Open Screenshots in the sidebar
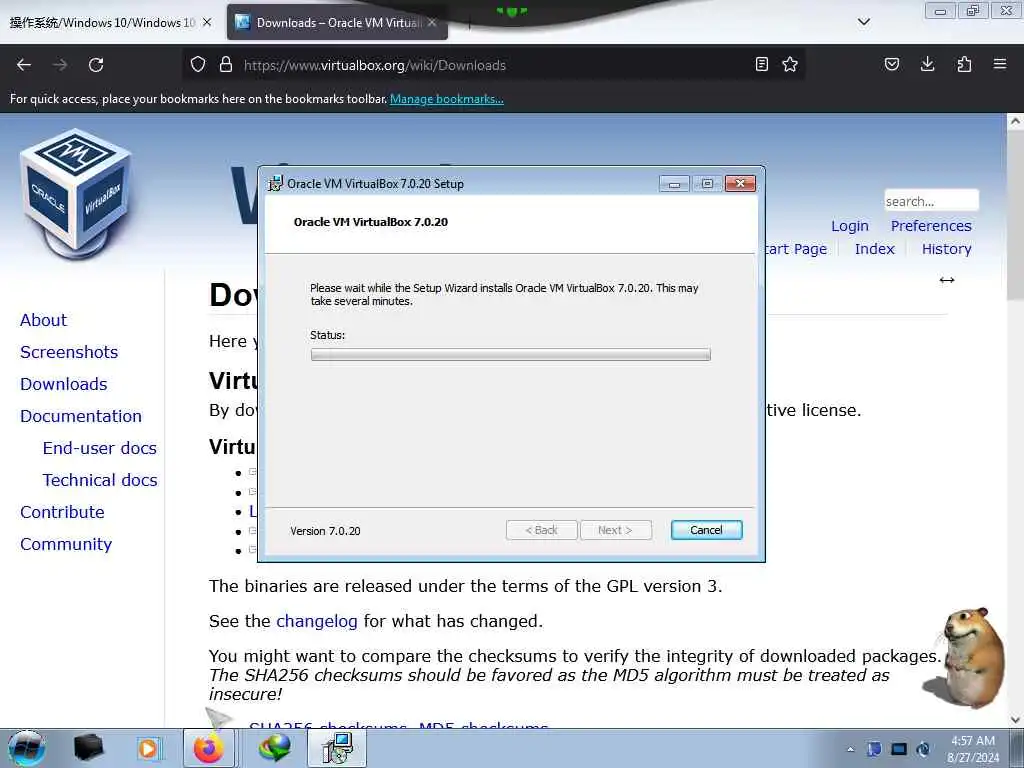 [69, 352]
